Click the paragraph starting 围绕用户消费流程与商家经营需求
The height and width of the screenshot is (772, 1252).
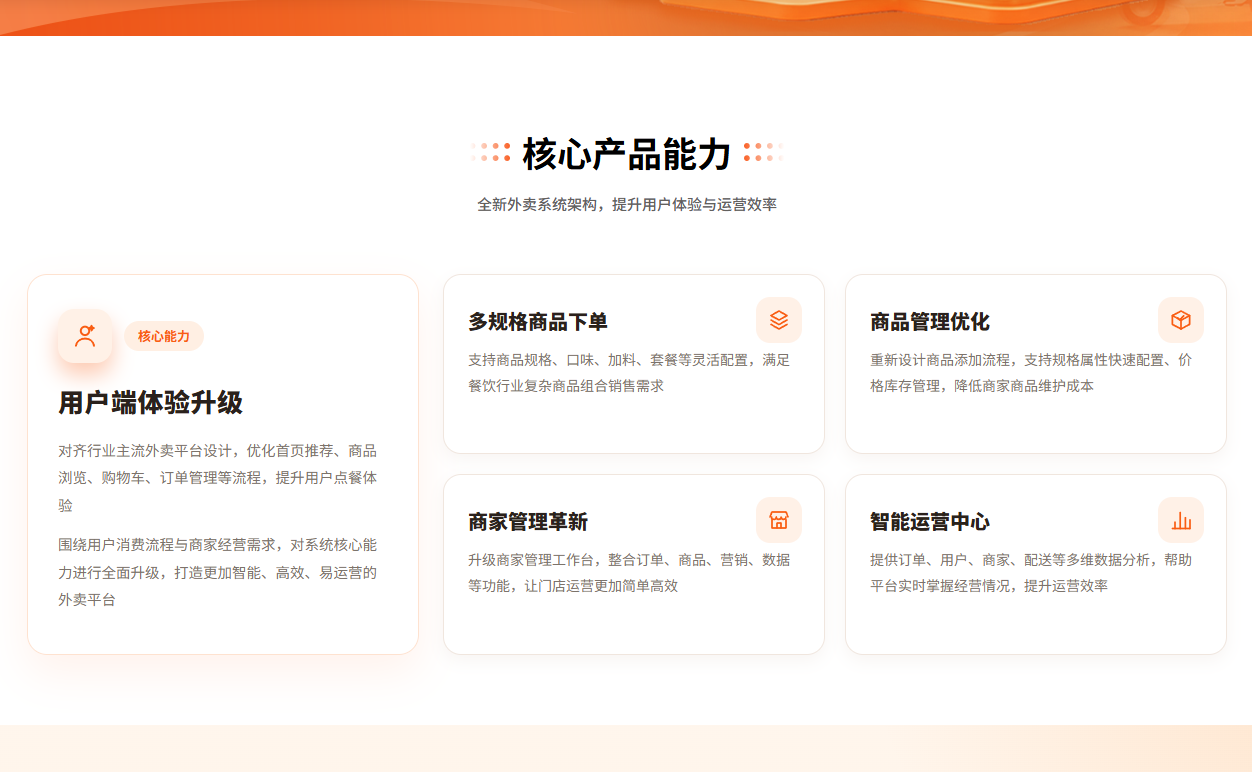(x=218, y=572)
